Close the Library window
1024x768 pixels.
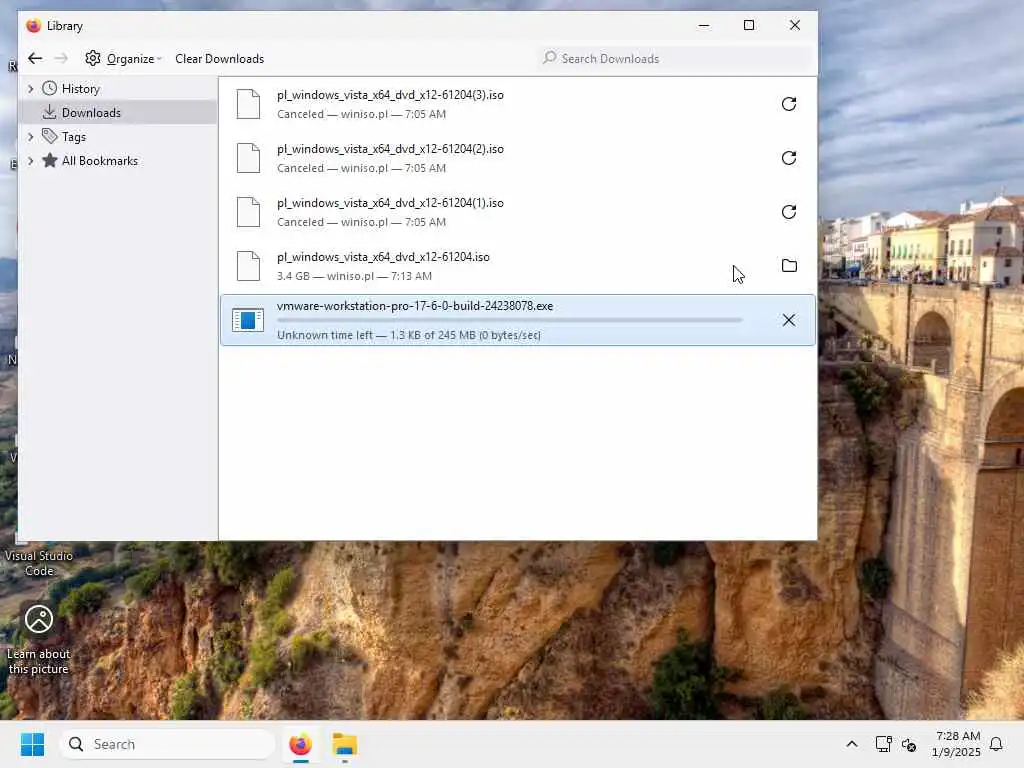pyautogui.click(x=795, y=25)
